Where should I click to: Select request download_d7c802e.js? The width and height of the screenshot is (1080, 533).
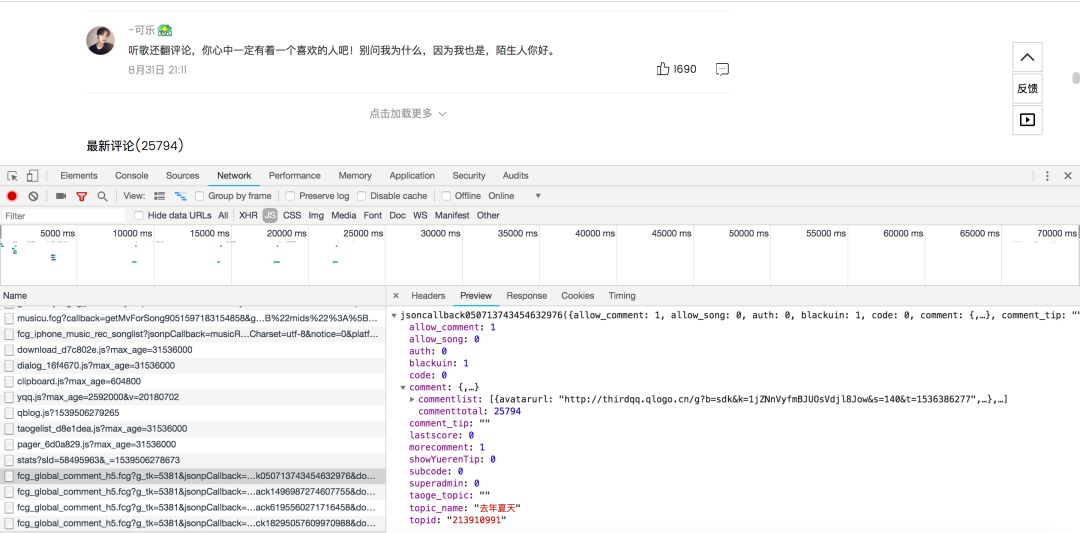[x=193, y=350]
